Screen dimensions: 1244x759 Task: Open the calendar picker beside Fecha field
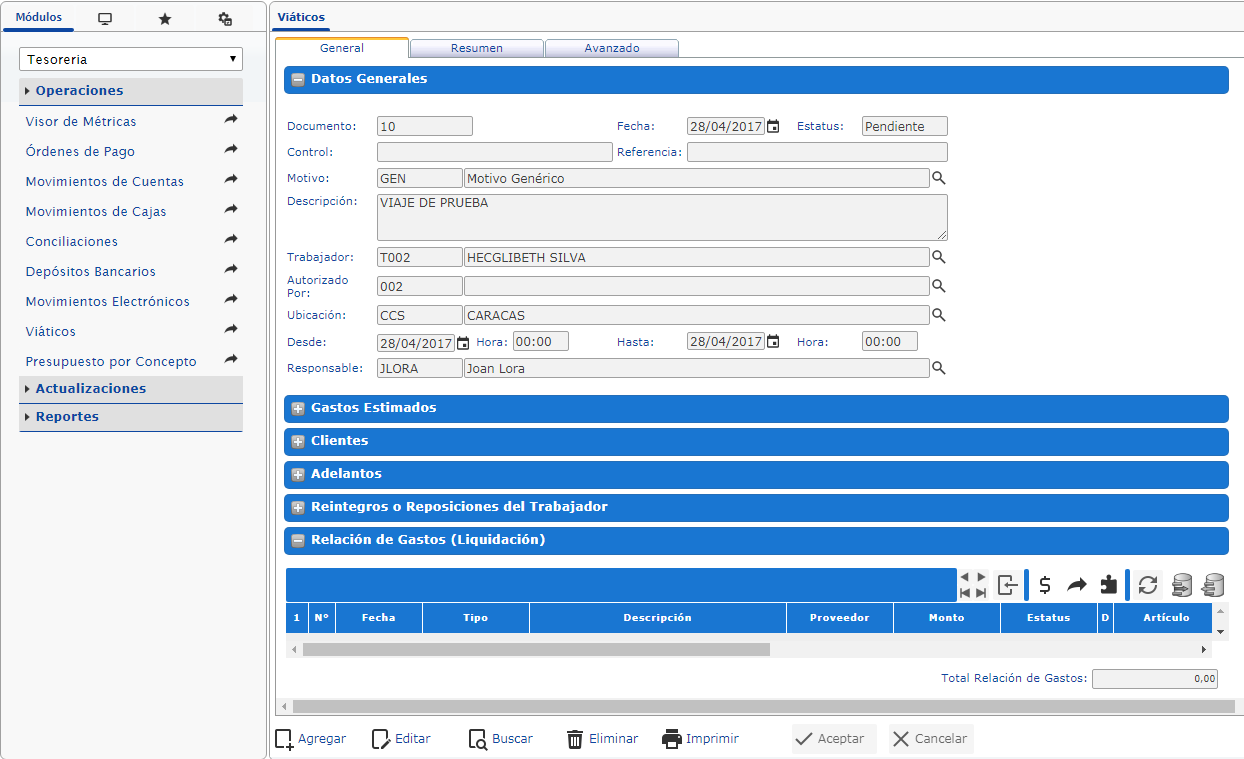773,127
